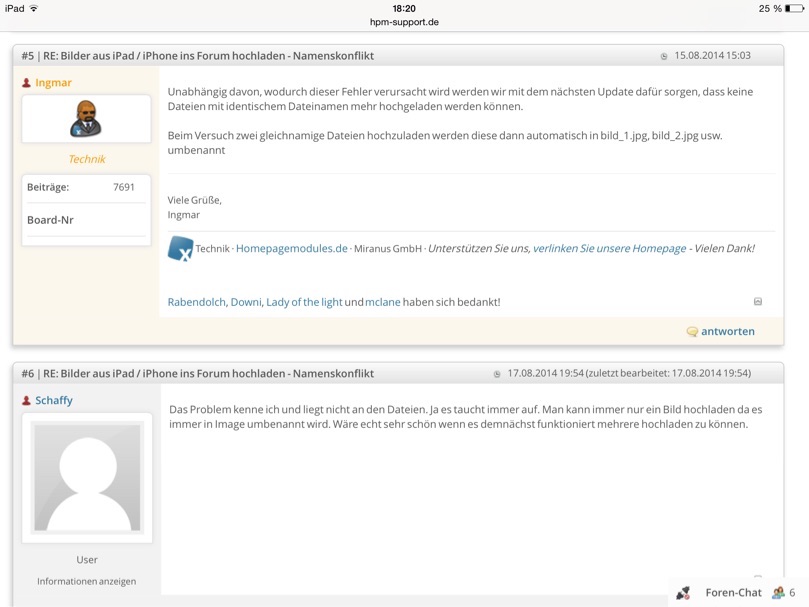The height and width of the screenshot is (607, 809).
Task: Click the user icon beside Schaffy's name
Action: (27, 401)
